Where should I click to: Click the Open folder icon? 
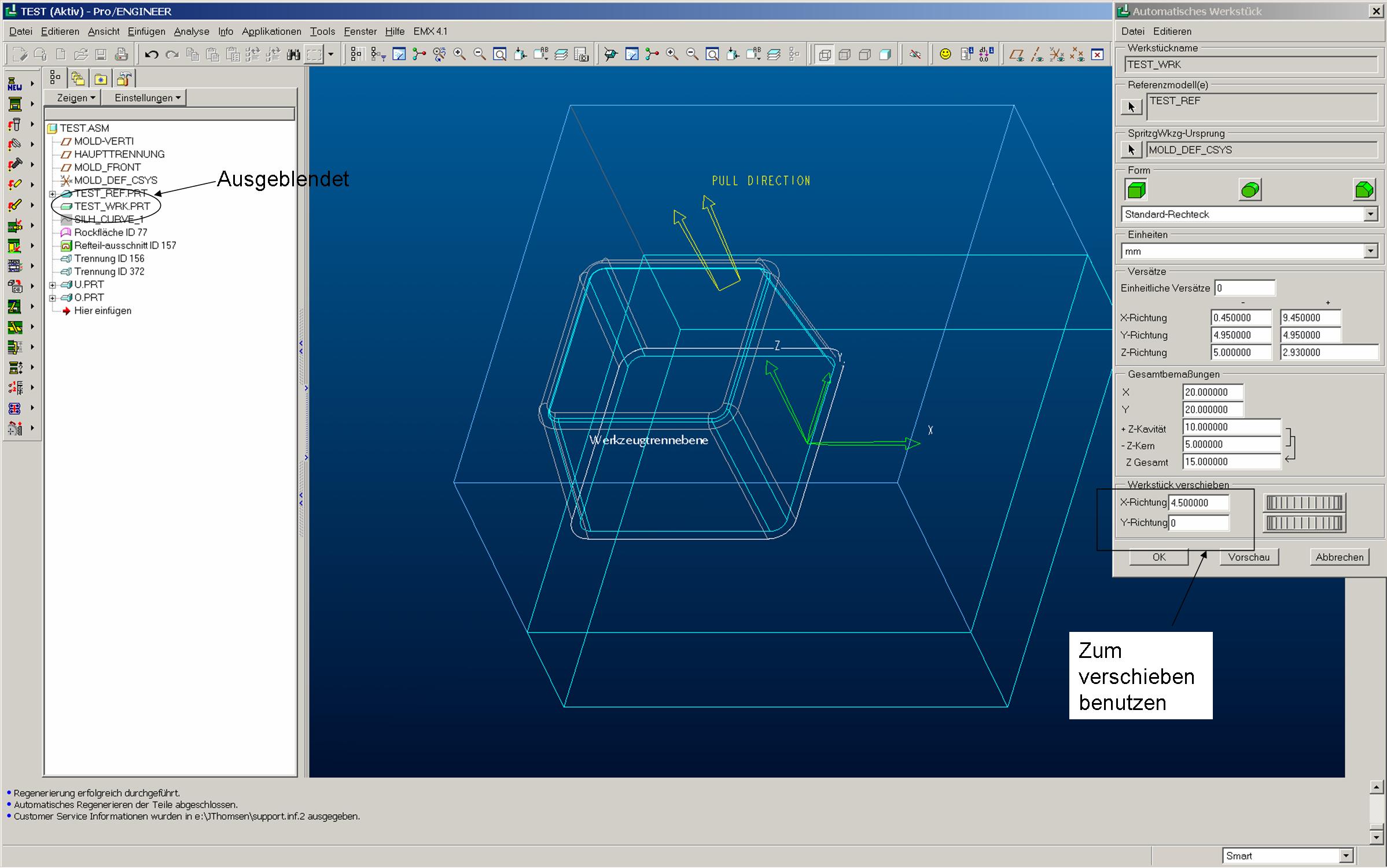click(x=80, y=54)
